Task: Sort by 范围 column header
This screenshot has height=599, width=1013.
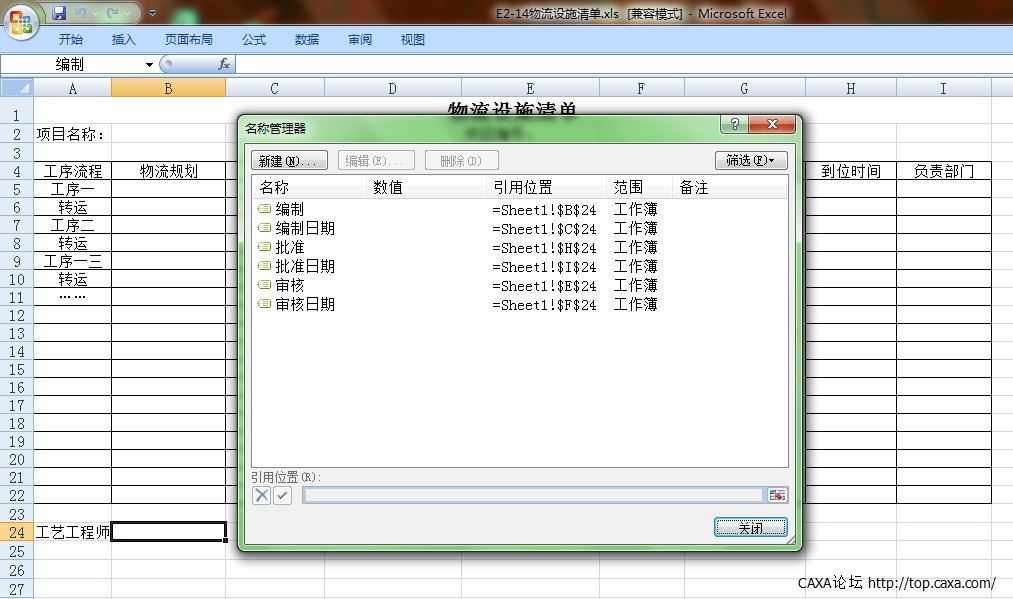Action: 639,187
